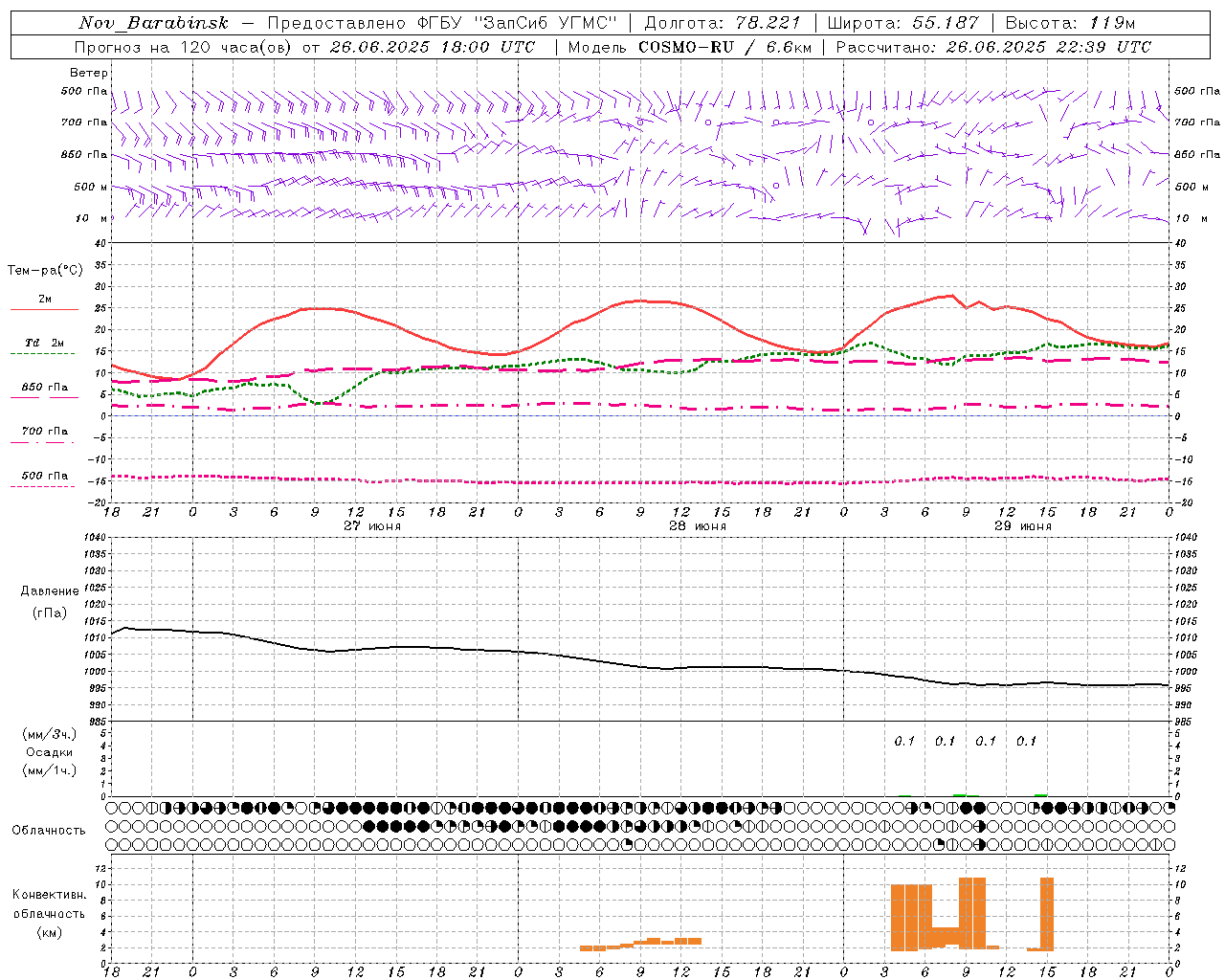Click the computed time Рассчитано: 26.06.2025 22:39 UTC
Viewport: 1225px width, 980px height.
pos(993,47)
